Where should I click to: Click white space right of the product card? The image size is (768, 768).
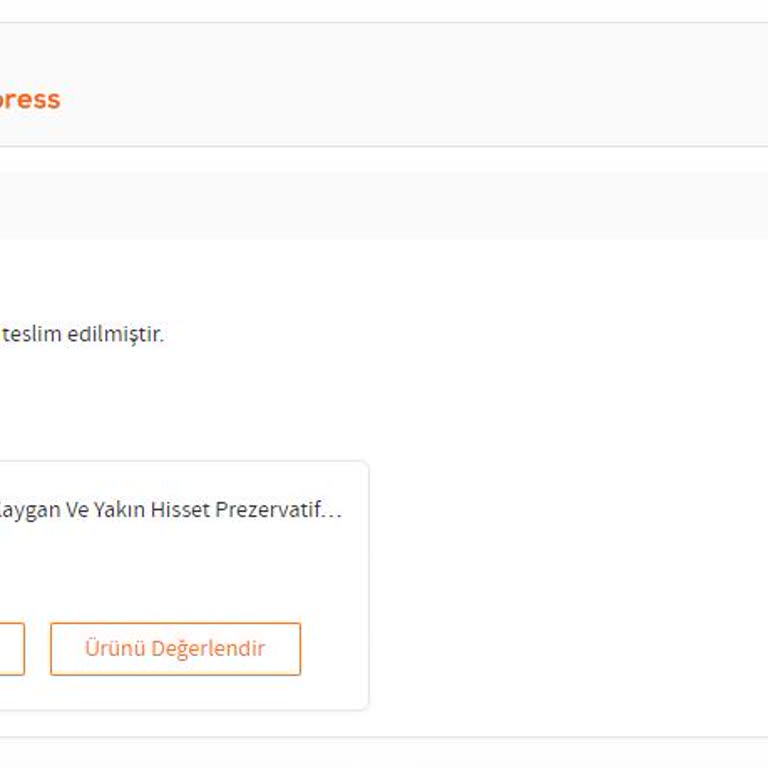point(560,580)
